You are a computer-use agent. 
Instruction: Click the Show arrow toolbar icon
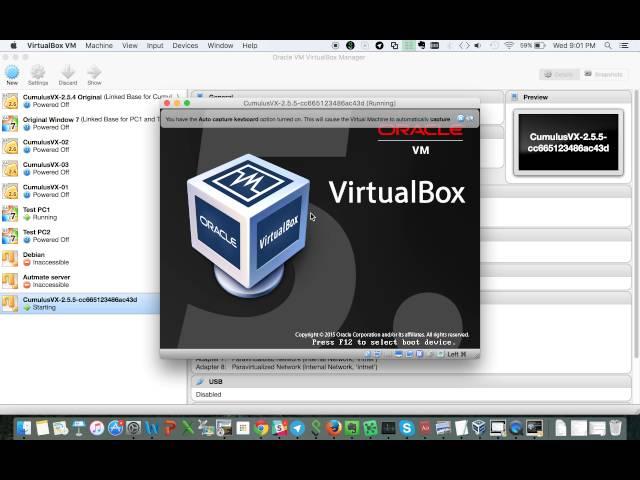point(94,75)
